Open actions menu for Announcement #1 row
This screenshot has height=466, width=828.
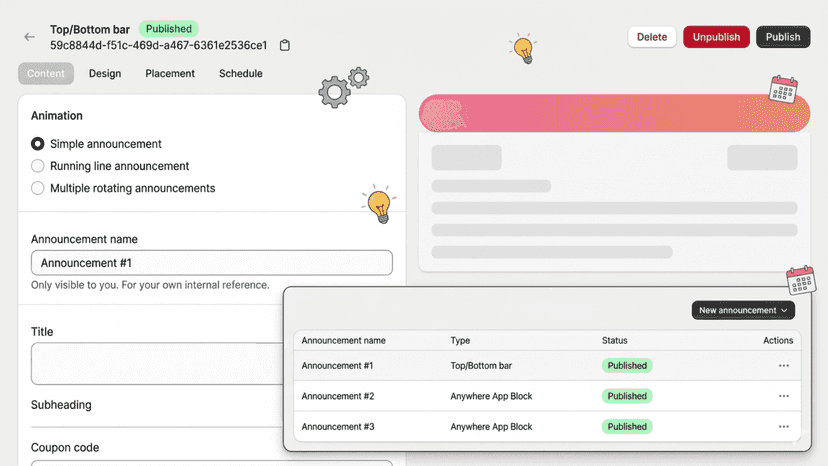click(x=784, y=366)
